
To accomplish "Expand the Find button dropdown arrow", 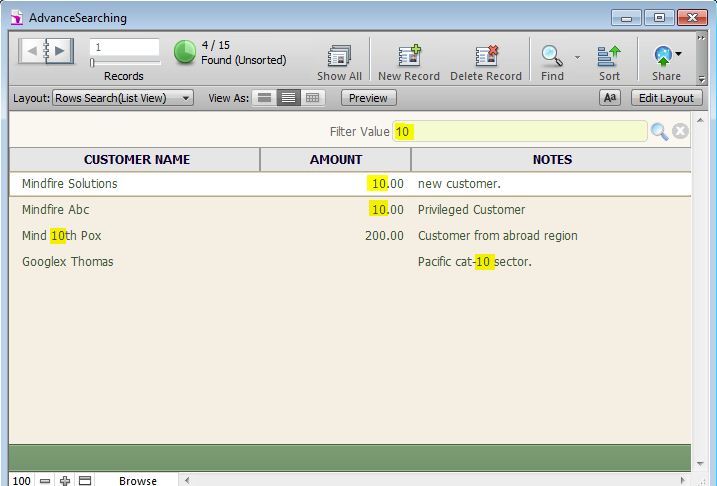I will click(x=577, y=57).
